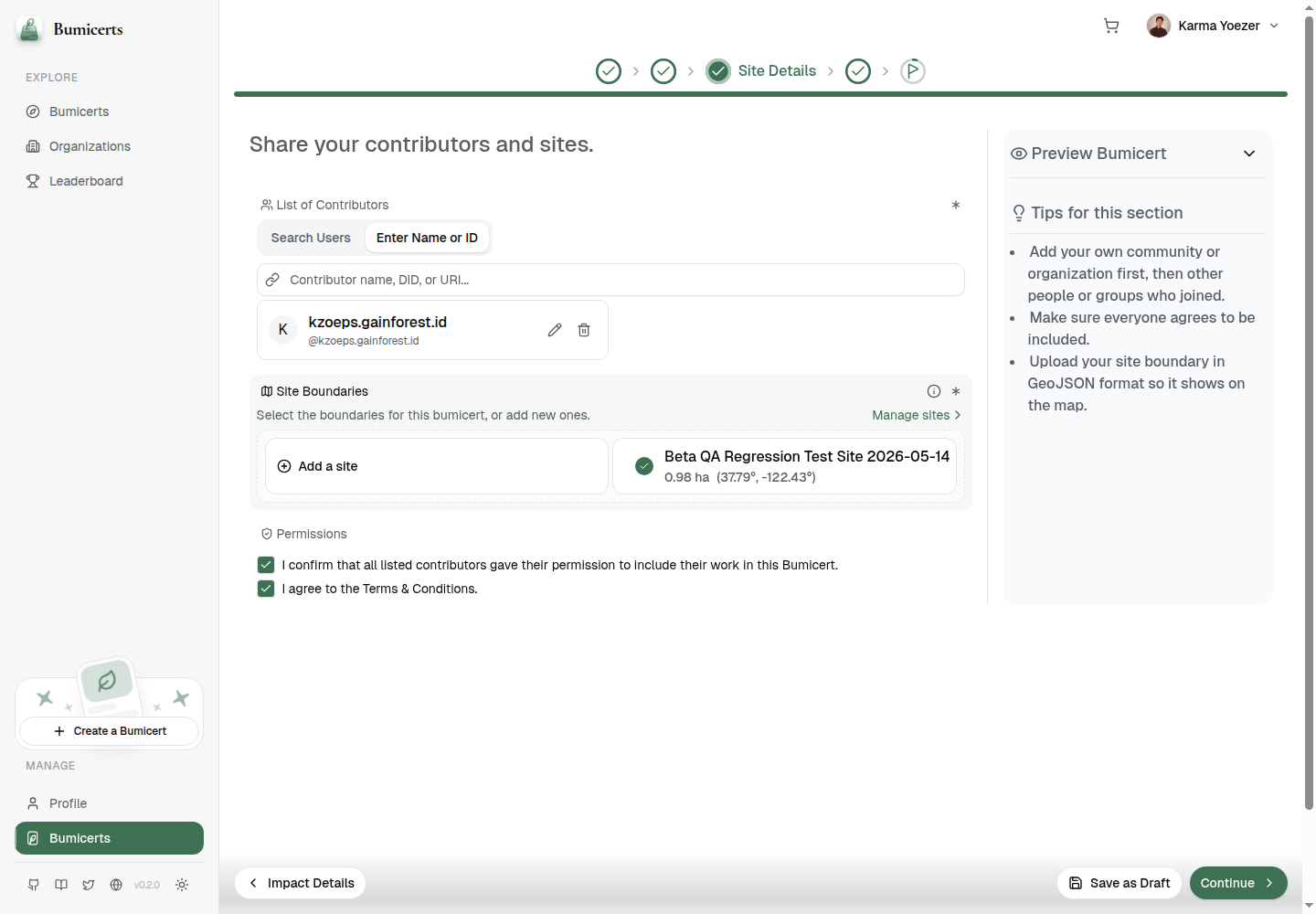Go to final publish step icon
1316x914 pixels.
click(x=913, y=70)
